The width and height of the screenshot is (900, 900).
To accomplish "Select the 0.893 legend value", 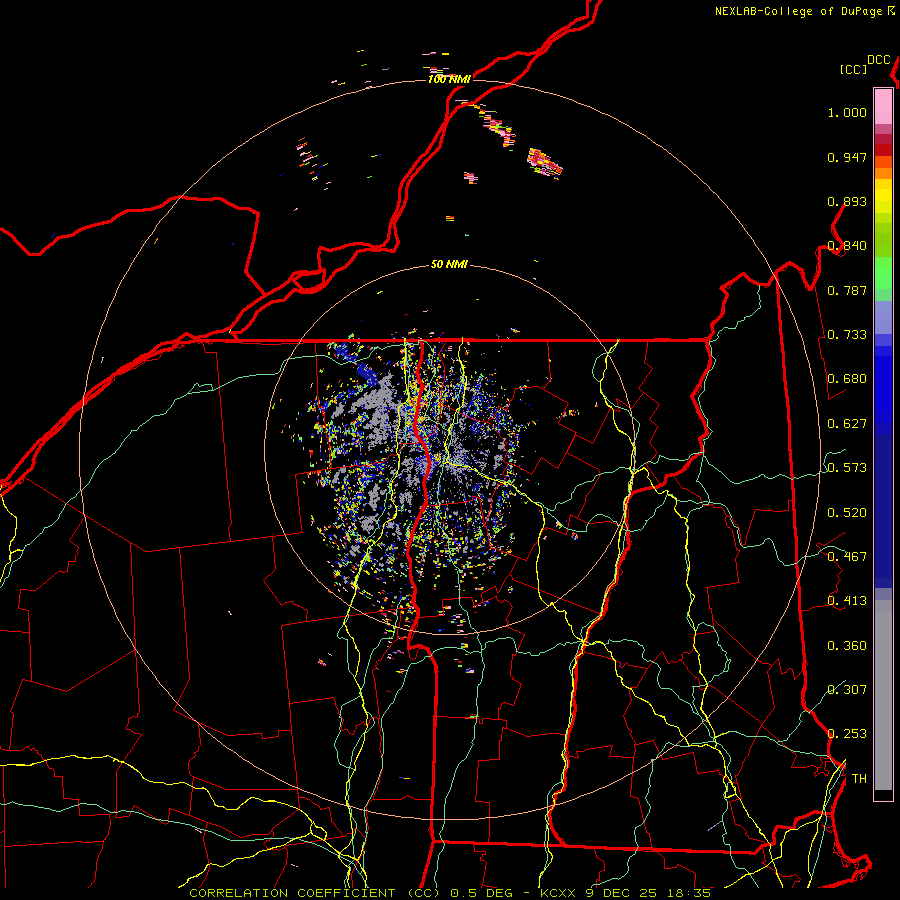I will coord(847,201).
